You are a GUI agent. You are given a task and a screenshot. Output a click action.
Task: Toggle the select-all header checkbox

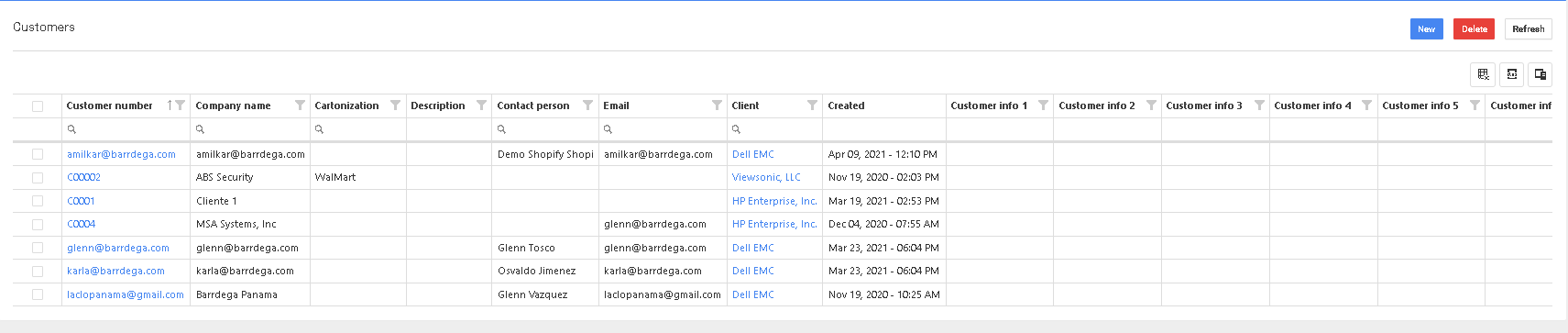click(38, 106)
